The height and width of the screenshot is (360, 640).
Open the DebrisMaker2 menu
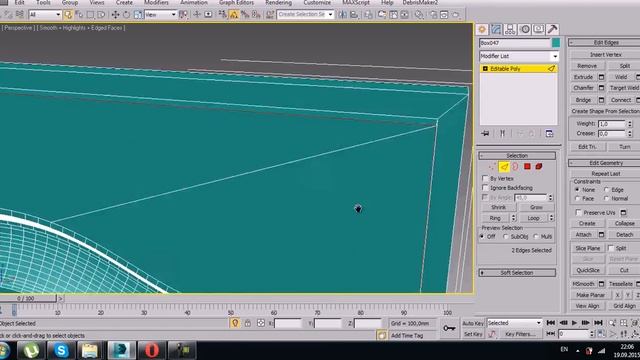tap(420, 2)
